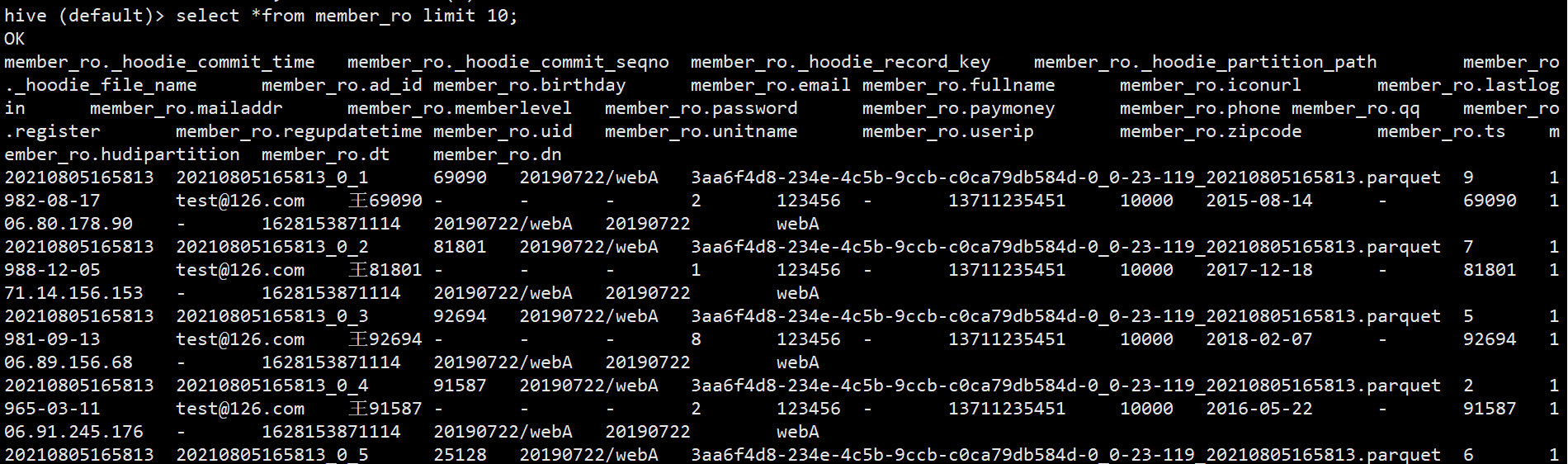This screenshot has width=1568, height=464.
Task: Click the member_ro.birthday column header
Action: tap(529, 85)
